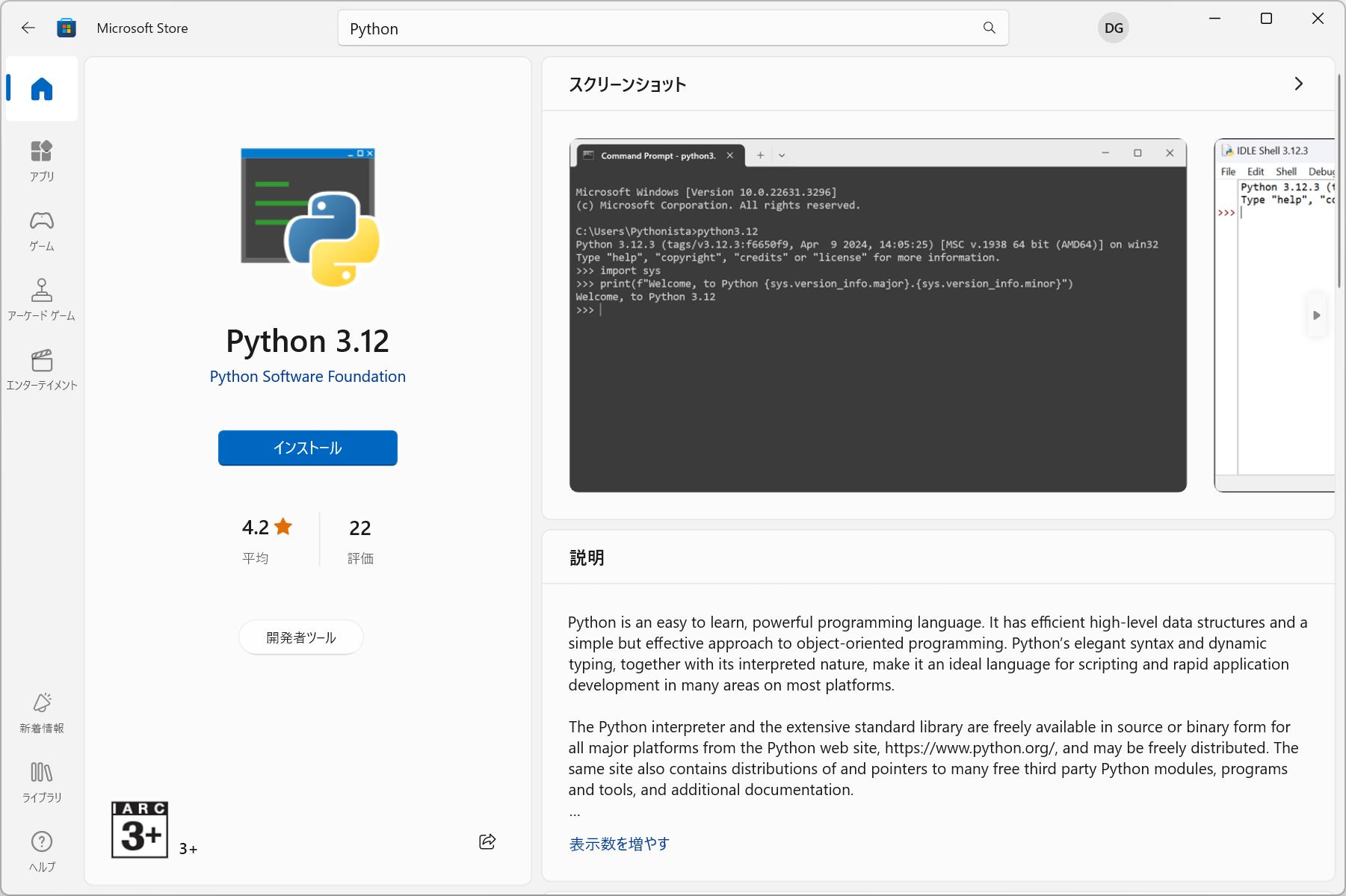Click the IARC 3+ rating badge
The height and width of the screenshot is (896, 1346).
click(140, 829)
